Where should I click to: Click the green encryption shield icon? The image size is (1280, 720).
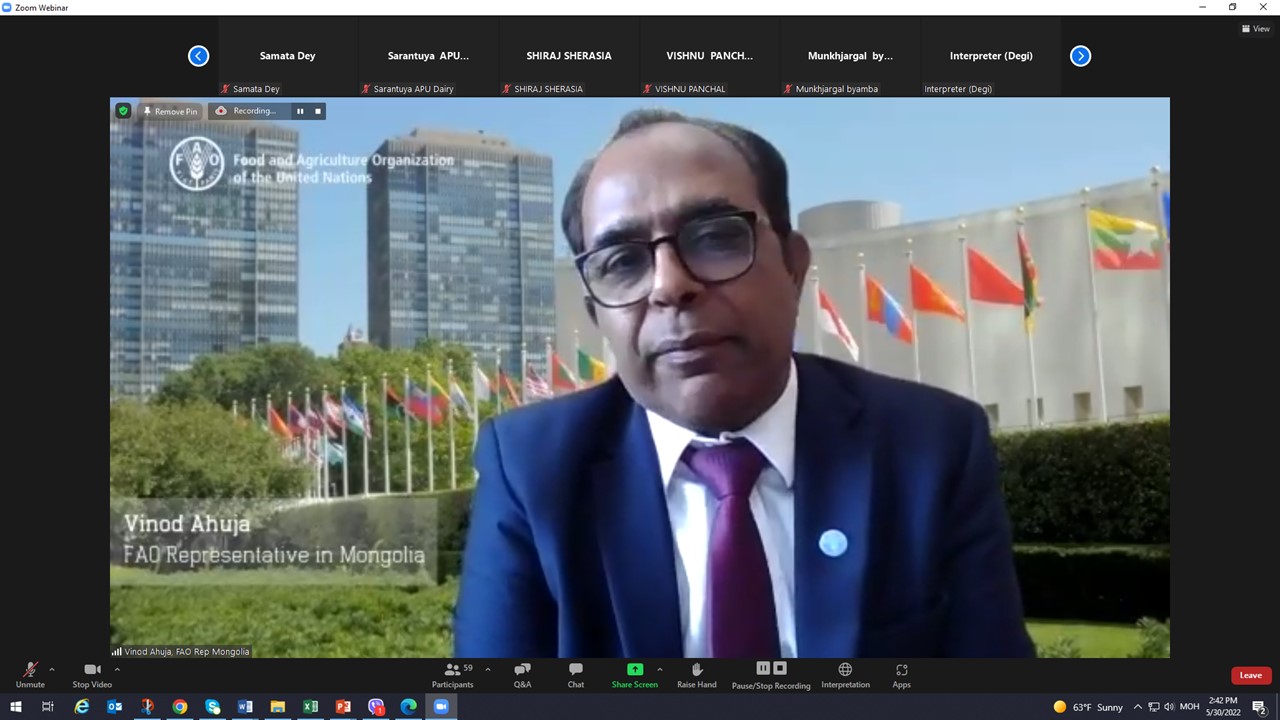(123, 111)
